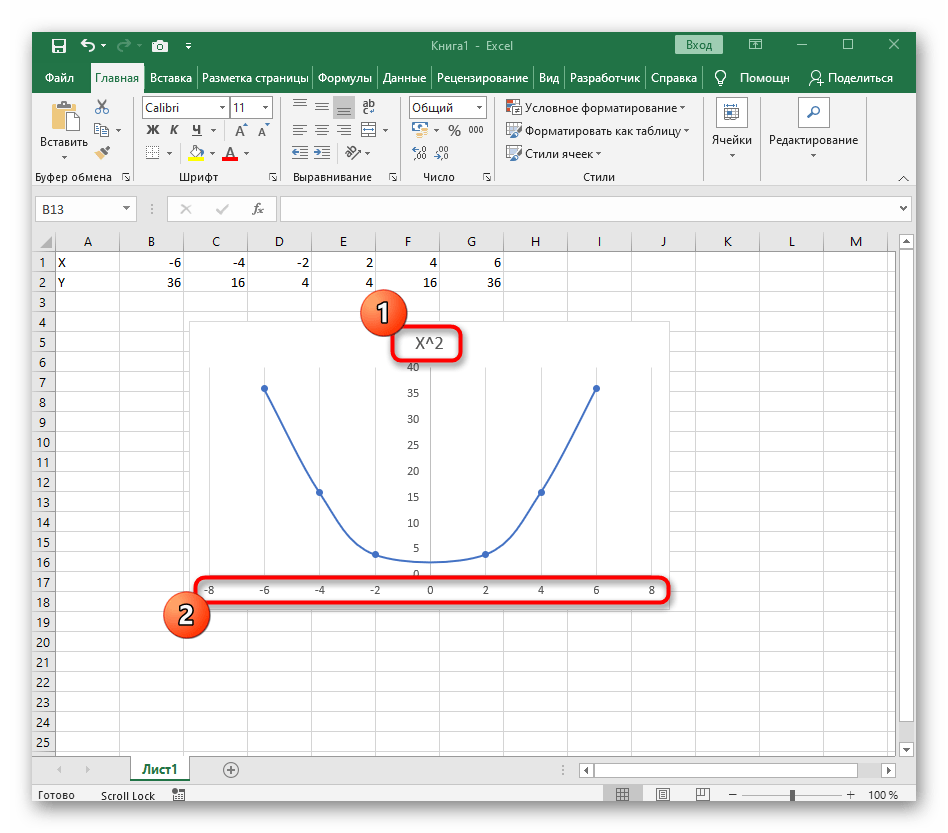The width and height of the screenshot is (948, 833).
Task: Open the font size 11 dropdown
Action: click(x=265, y=108)
